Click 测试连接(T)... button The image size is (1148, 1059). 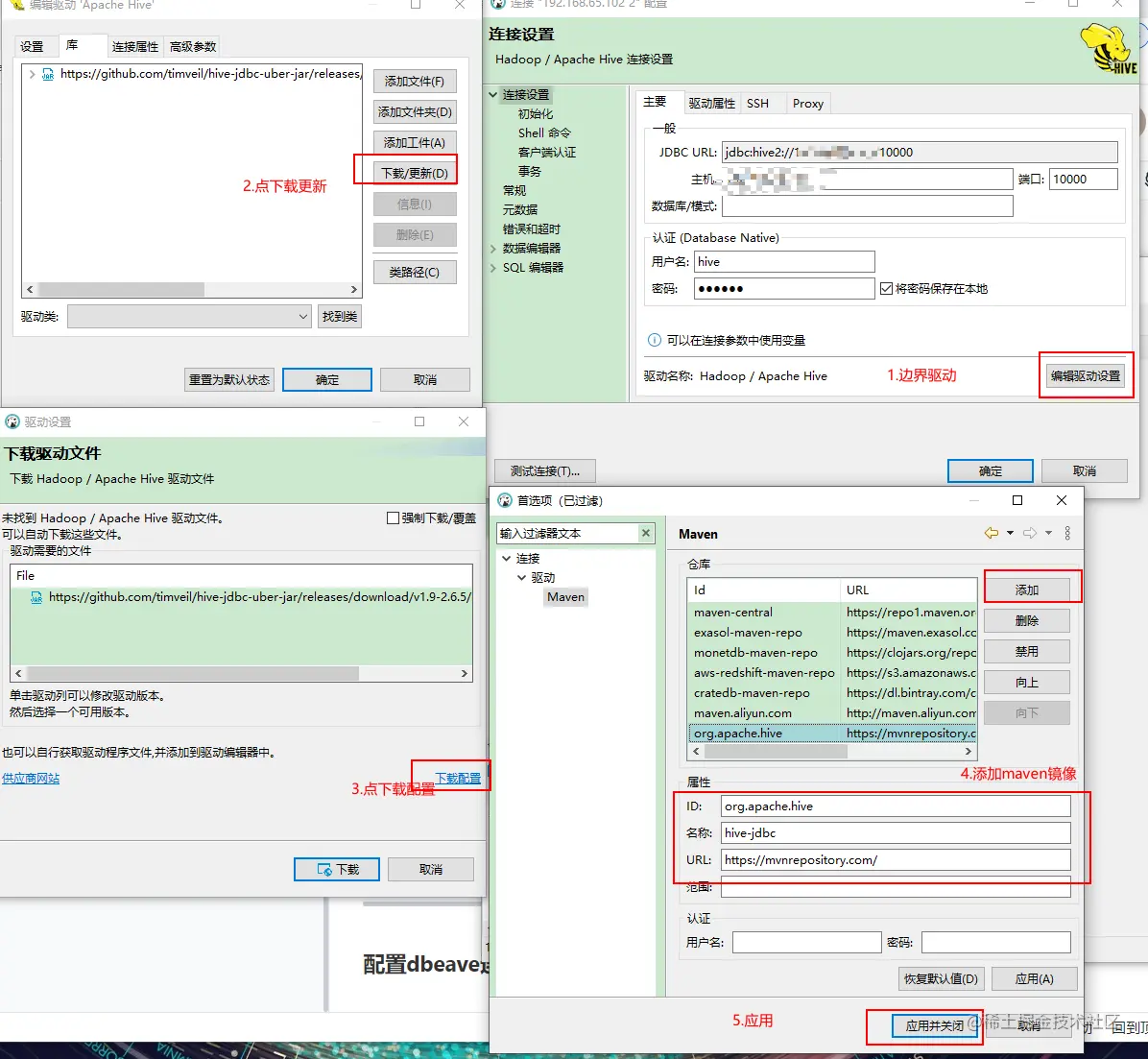pyautogui.click(x=544, y=470)
